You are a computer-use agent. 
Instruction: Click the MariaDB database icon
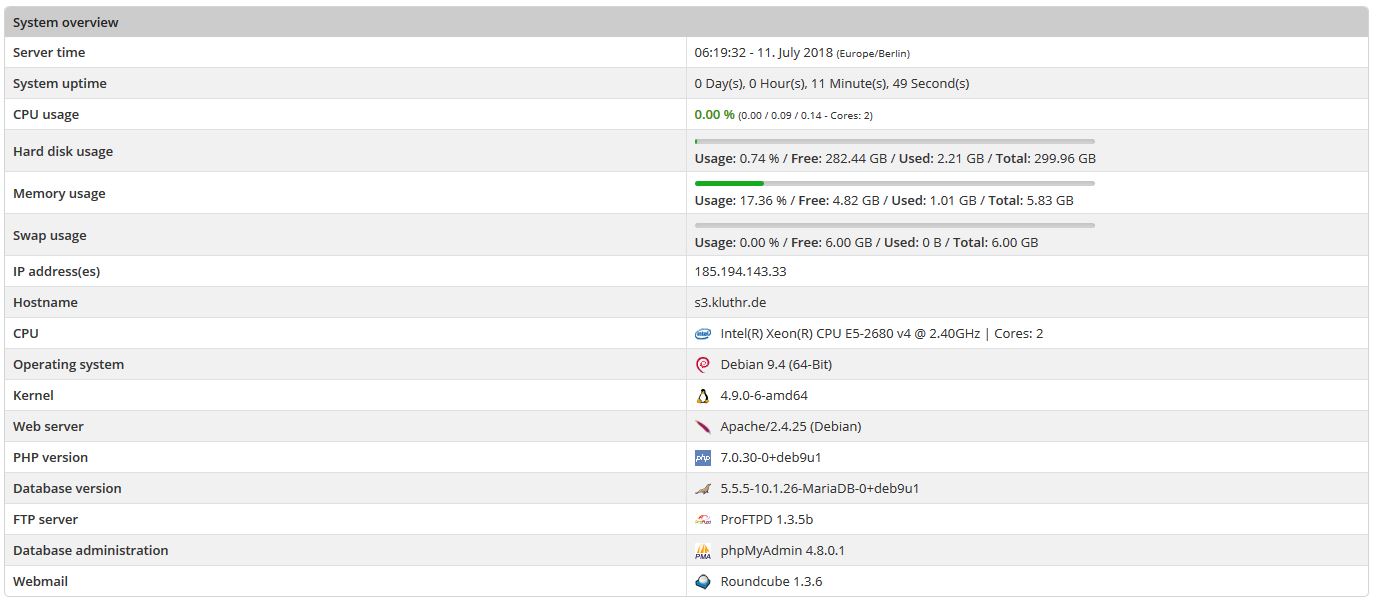[x=702, y=489]
